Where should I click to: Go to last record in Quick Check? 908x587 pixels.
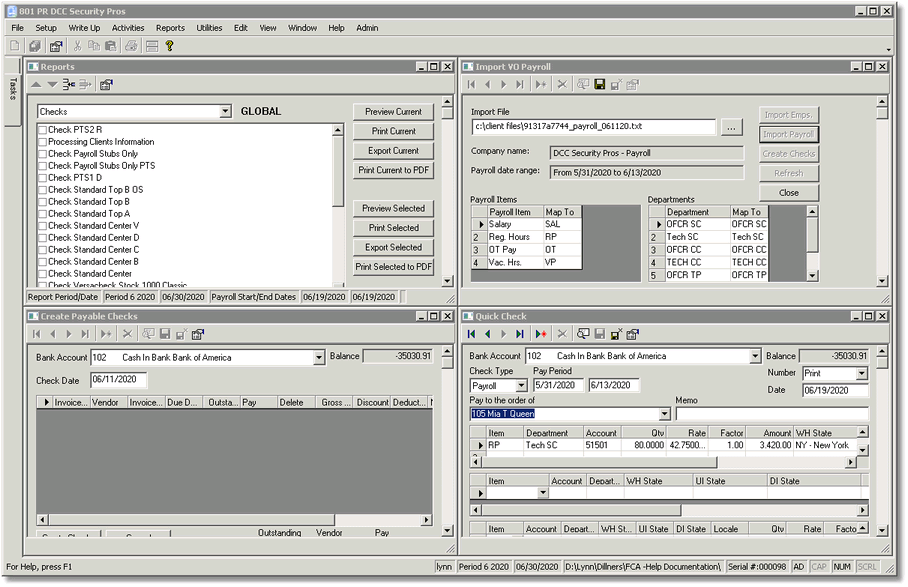[x=520, y=334]
